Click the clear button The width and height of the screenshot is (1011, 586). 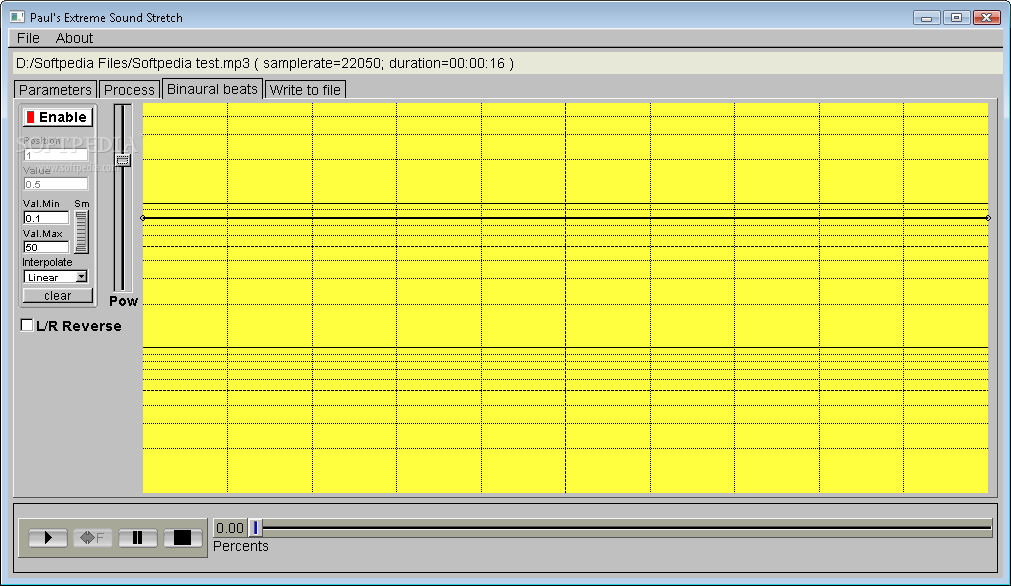pyautogui.click(x=57, y=296)
